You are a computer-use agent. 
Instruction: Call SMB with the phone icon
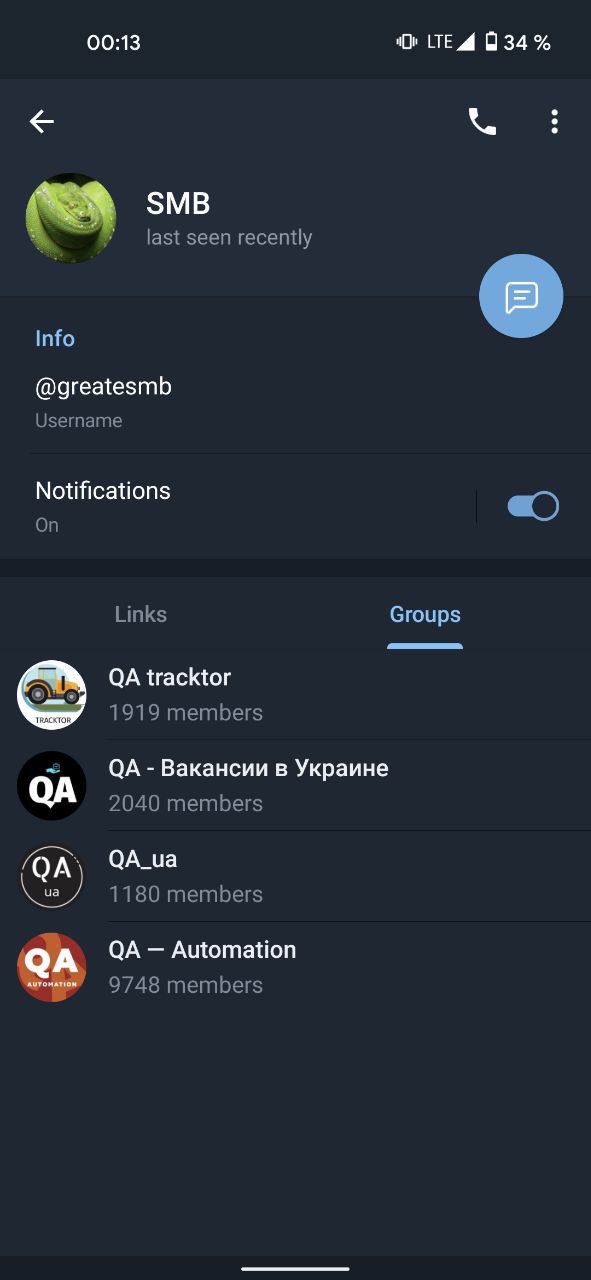pyautogui.click(x=482, y=122)
